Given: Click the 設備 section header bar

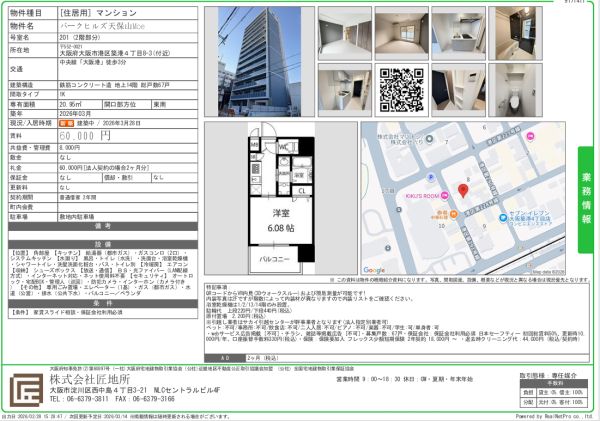Looking at the screenshot, I should point(103,244).
